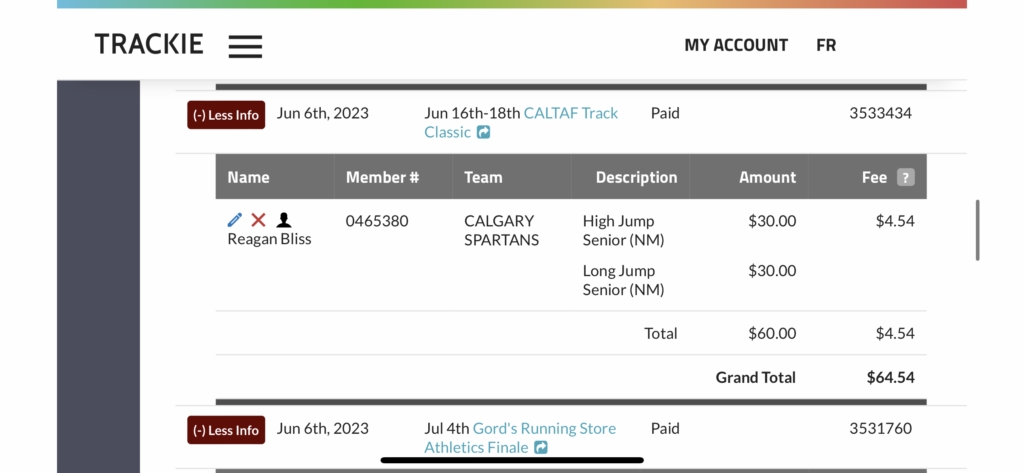The image size is (1024, 473).
Task: Click the question mark help icon beside Fee
Action: 905,178
